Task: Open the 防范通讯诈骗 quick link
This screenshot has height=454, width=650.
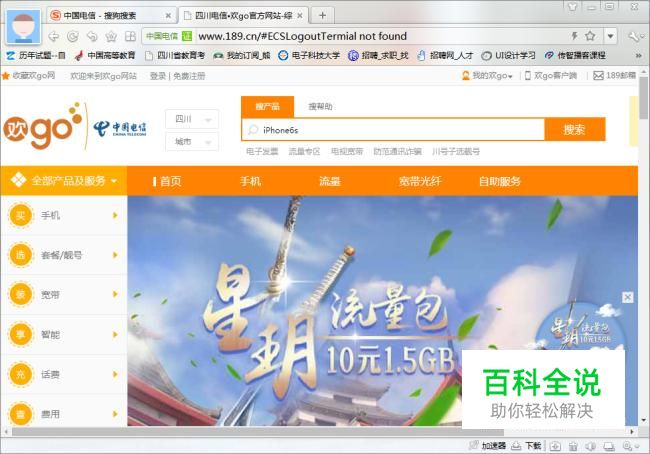Action: (397, 151)
